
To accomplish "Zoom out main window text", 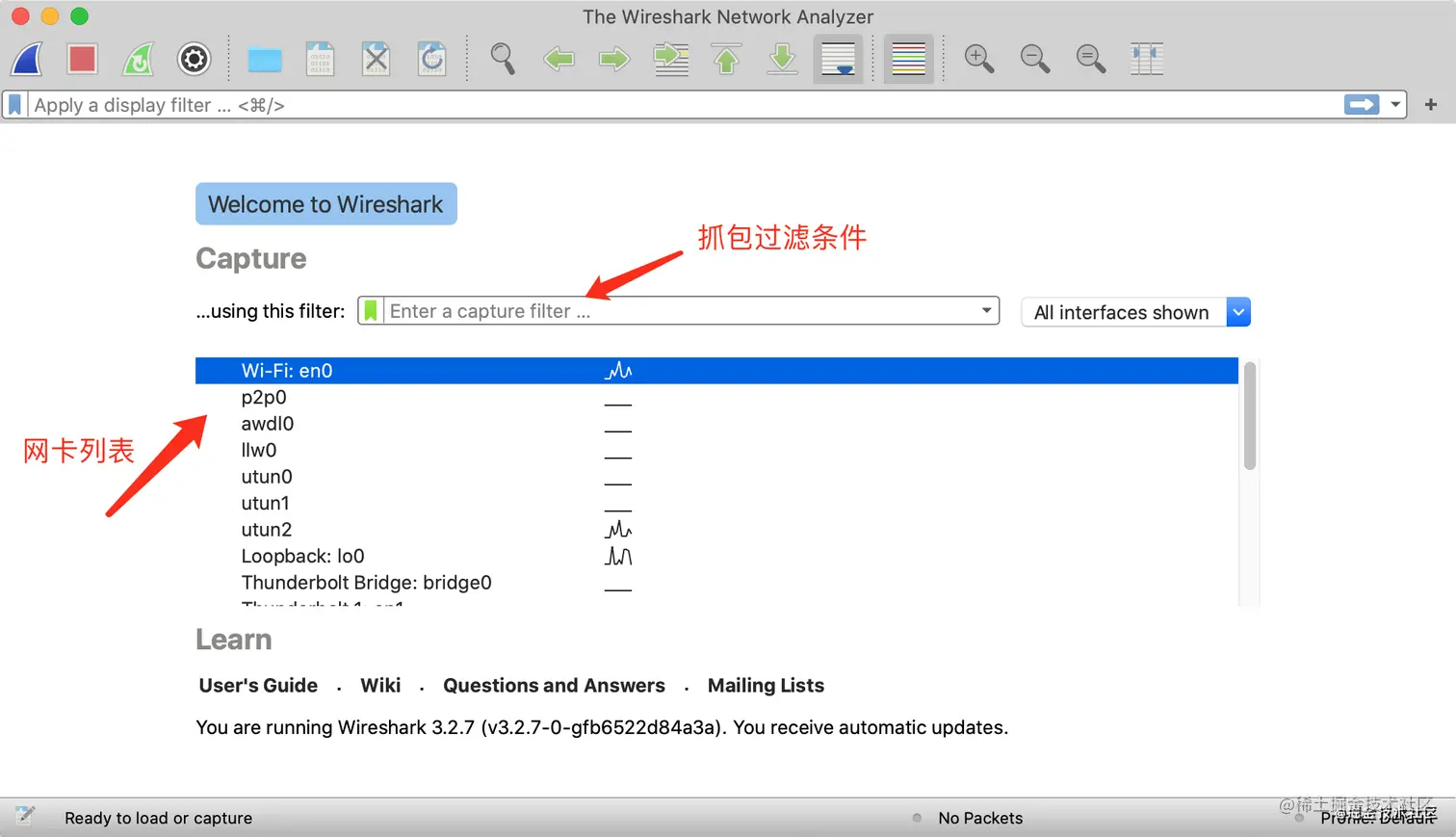I will coord(1035,60).
